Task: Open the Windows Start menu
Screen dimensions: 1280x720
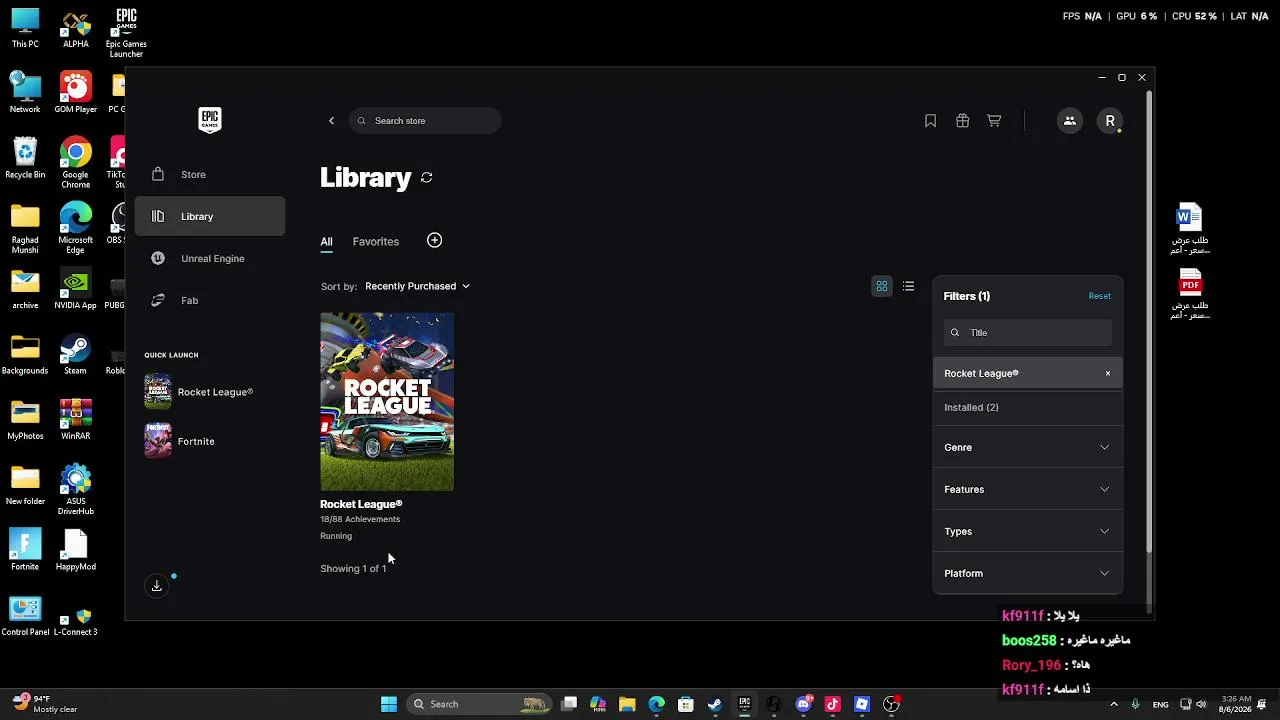Action: tap(389, 704)
